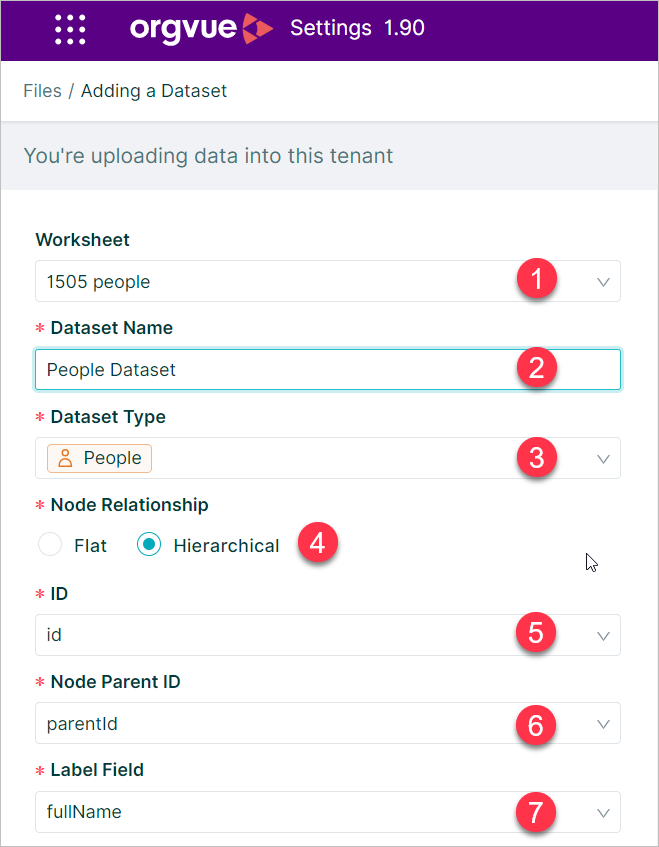This screenshot has height=847, width=659.
Task: Expand the Worksheet dropdown showing 1505 people
Action: tap(603, 281)
